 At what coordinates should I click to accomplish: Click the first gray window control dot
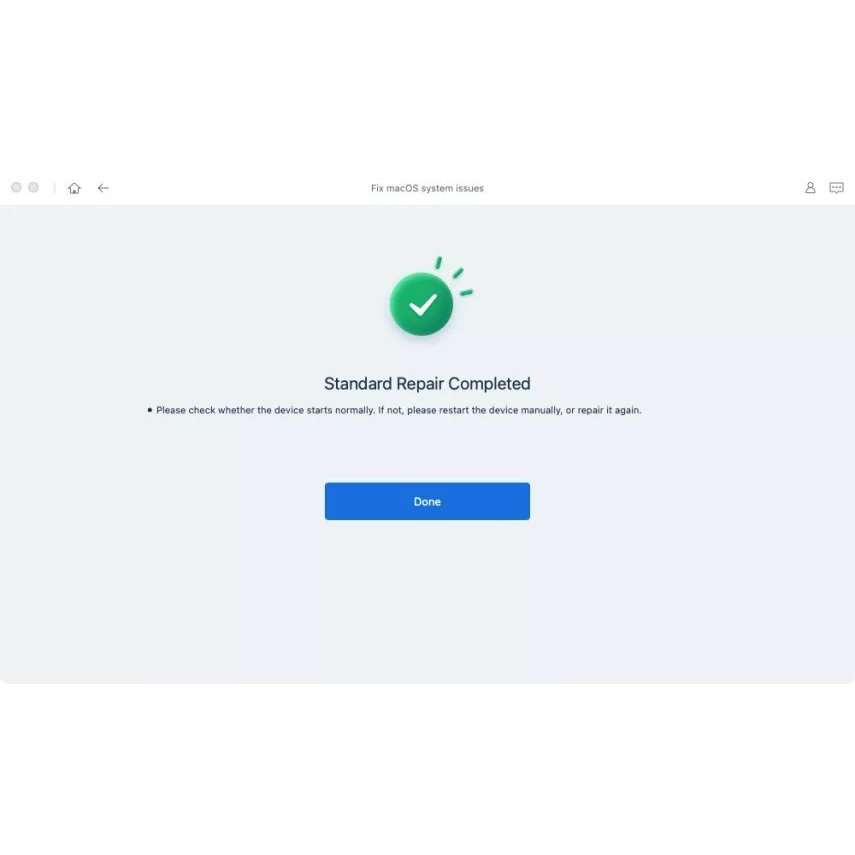(16, 188)
